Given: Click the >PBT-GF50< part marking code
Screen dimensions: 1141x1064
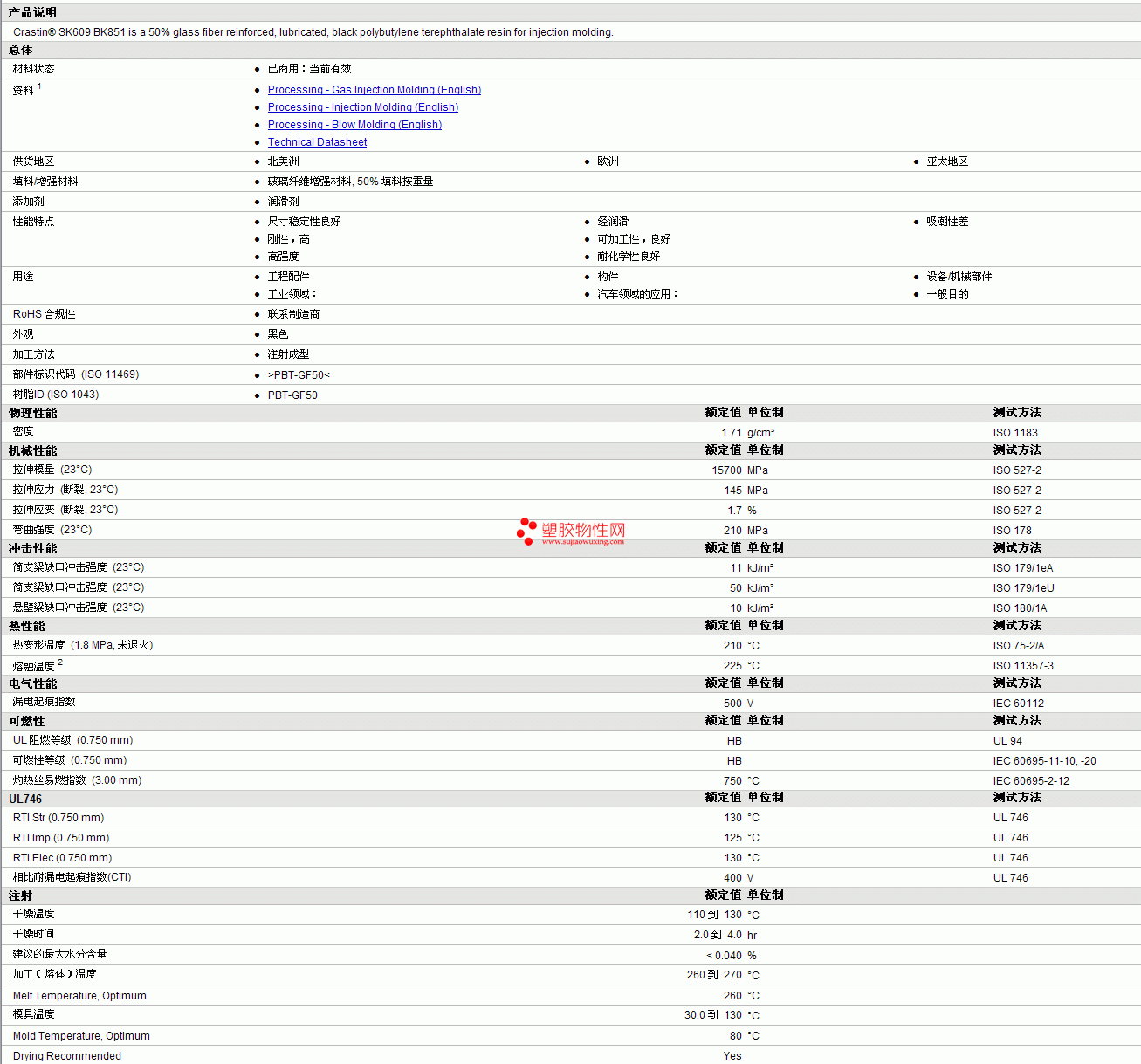Looking at the screenshot, I should [x=299, y=375].
